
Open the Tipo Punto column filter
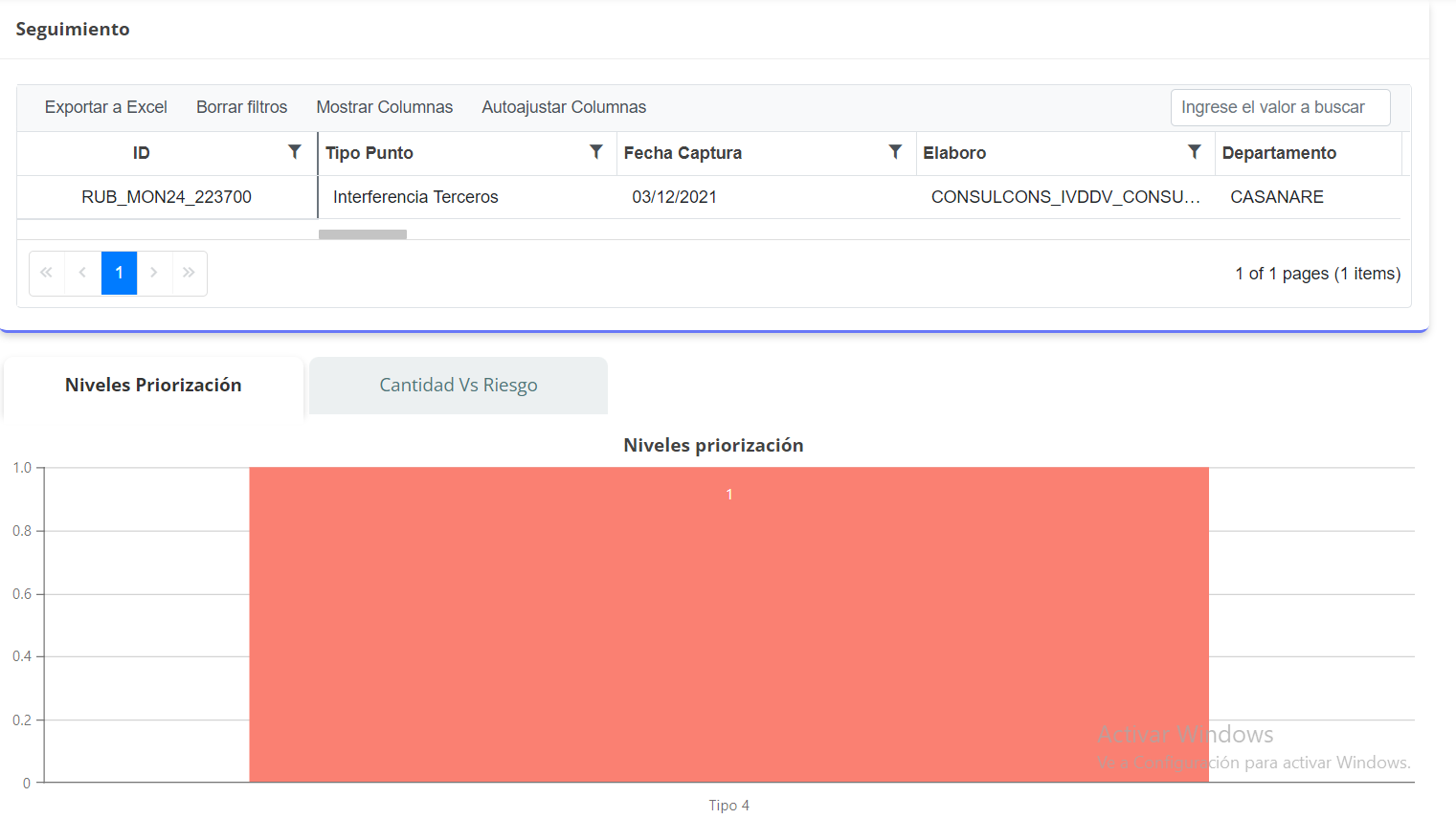596,152
